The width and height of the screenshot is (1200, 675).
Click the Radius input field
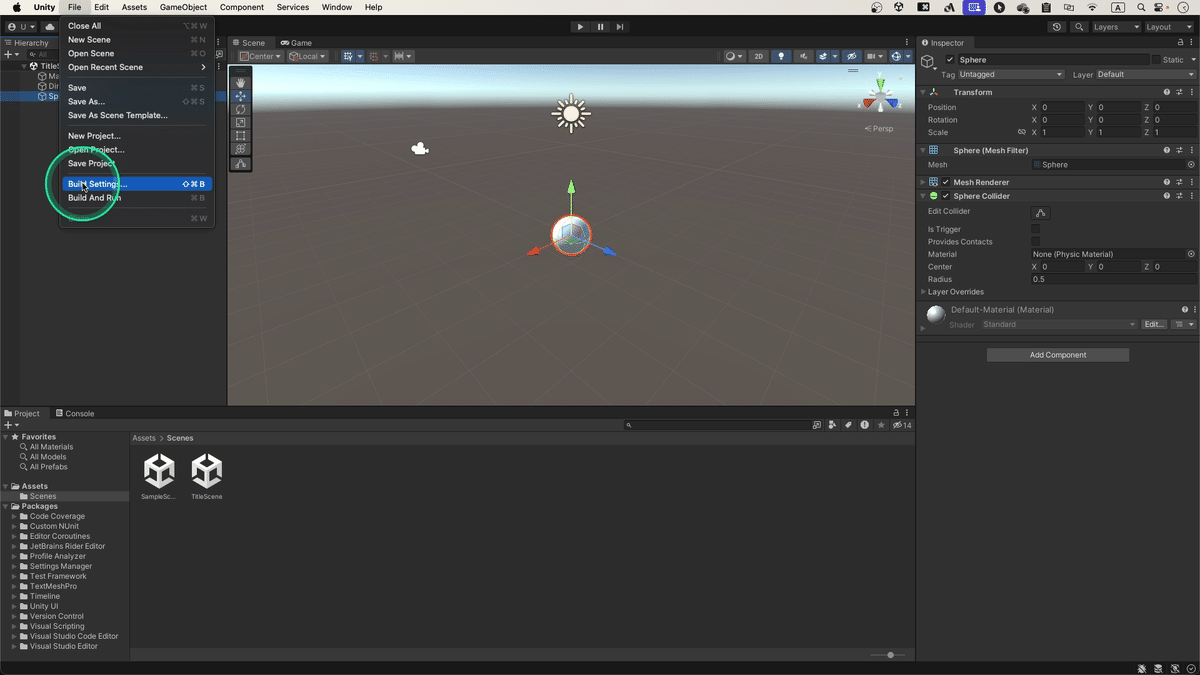point(1113,279)
